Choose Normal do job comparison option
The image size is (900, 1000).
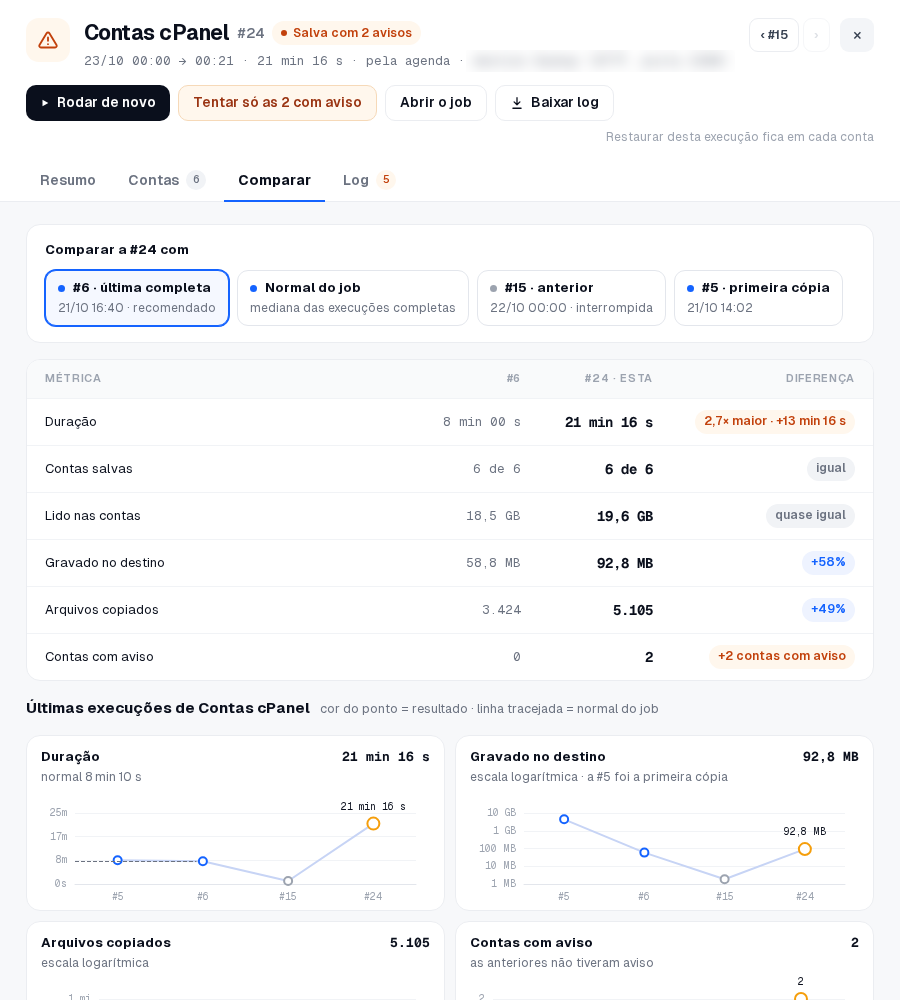click(x=353, y=298)
